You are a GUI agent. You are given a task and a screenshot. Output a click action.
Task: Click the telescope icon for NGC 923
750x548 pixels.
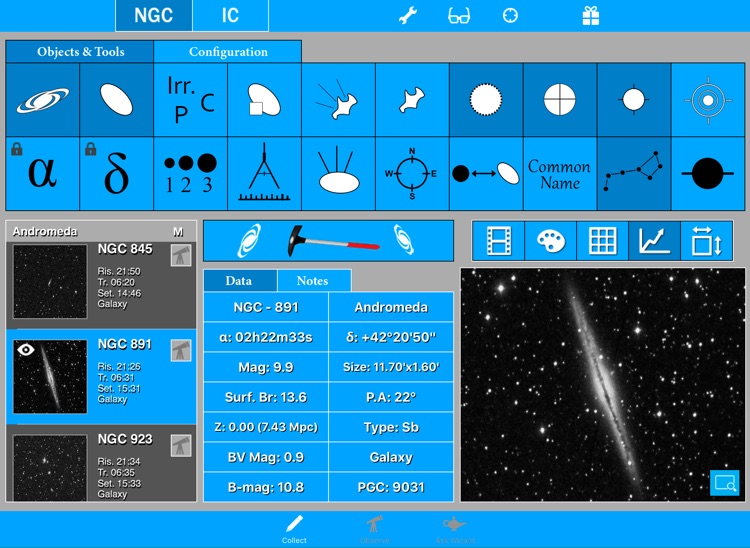(x=181, y=446)
